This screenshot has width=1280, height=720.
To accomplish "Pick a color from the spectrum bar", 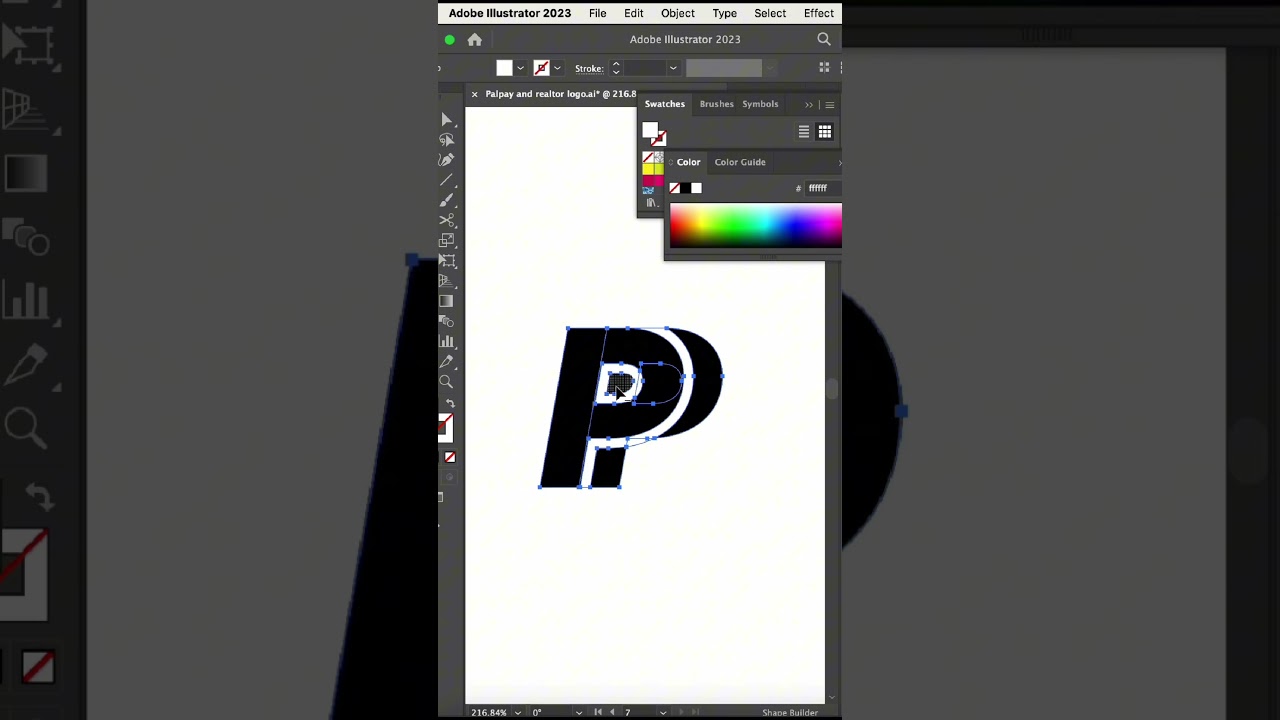I will click(x=756, y=225).
